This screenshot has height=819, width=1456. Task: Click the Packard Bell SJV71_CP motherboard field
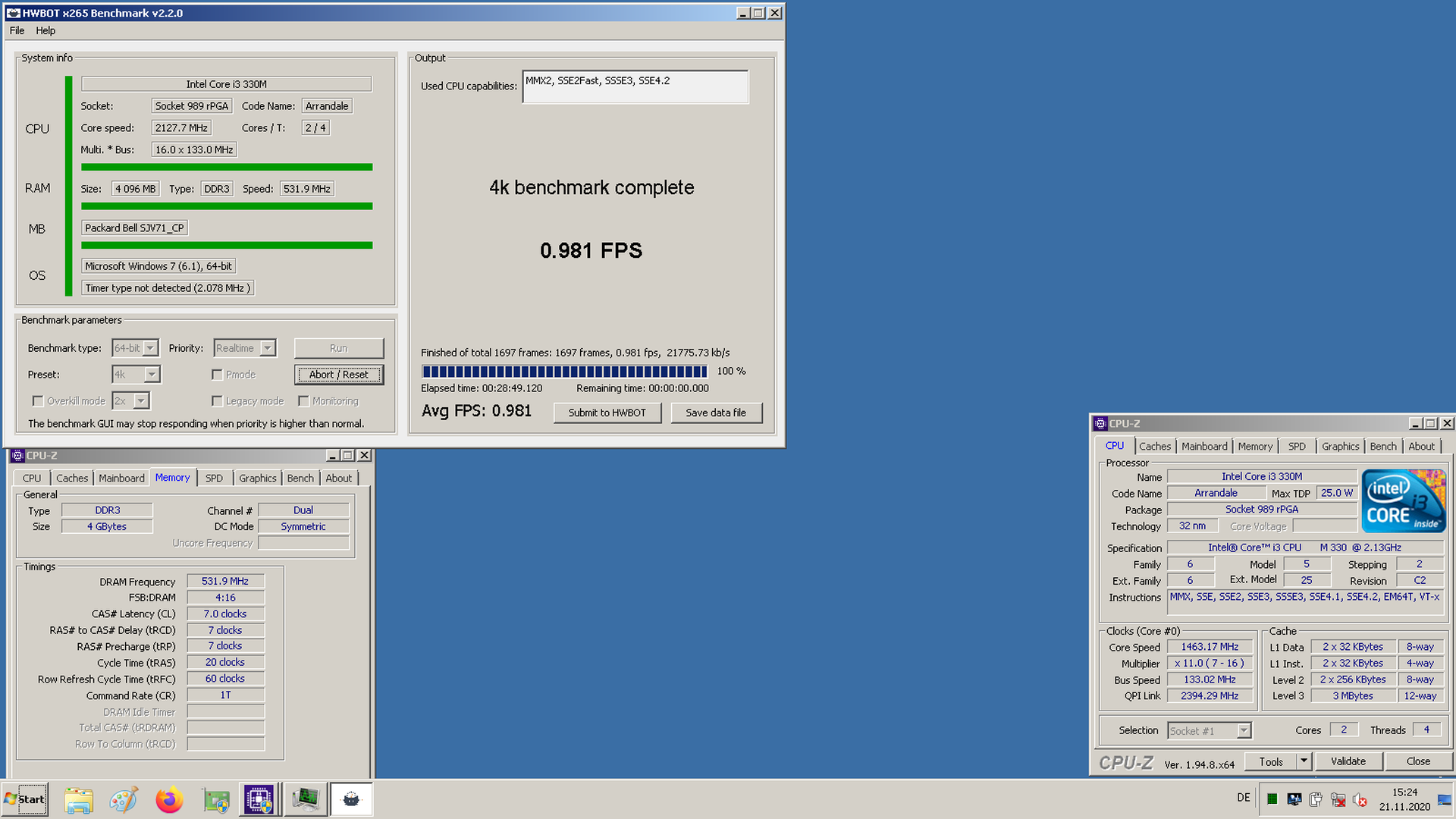[134, 227]
